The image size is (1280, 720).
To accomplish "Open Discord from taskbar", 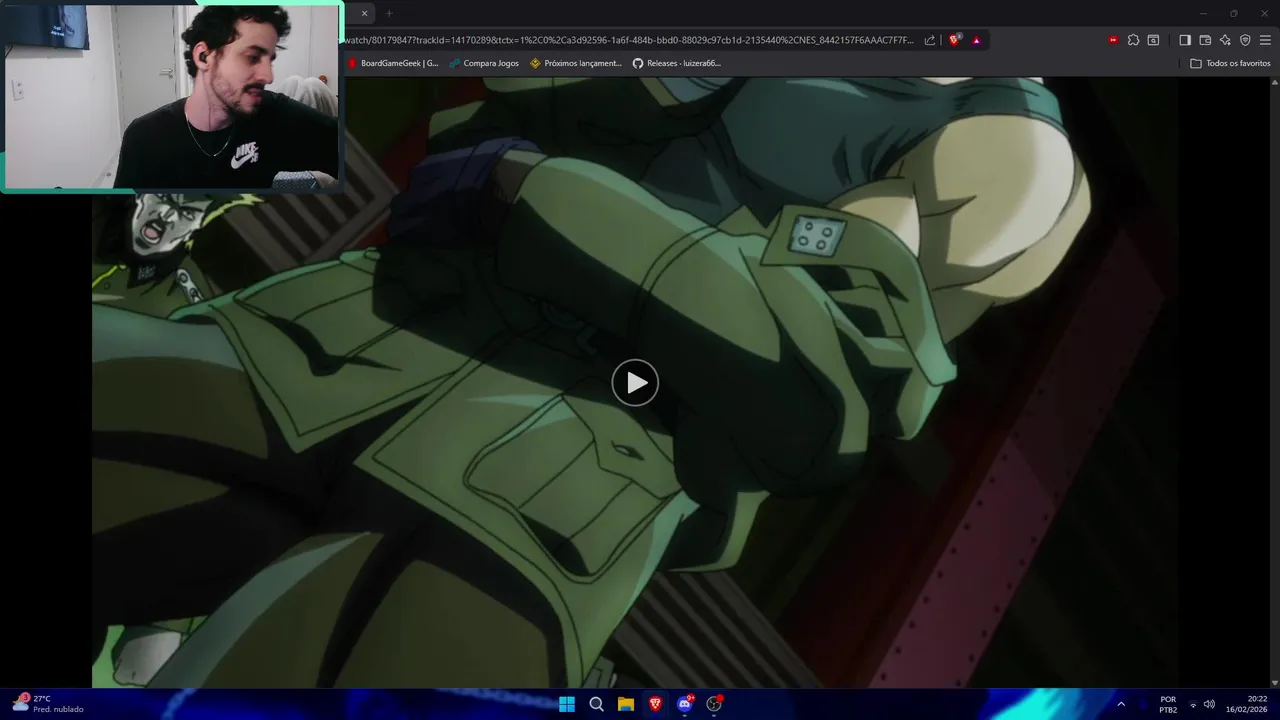I will (x=685, y=704).
